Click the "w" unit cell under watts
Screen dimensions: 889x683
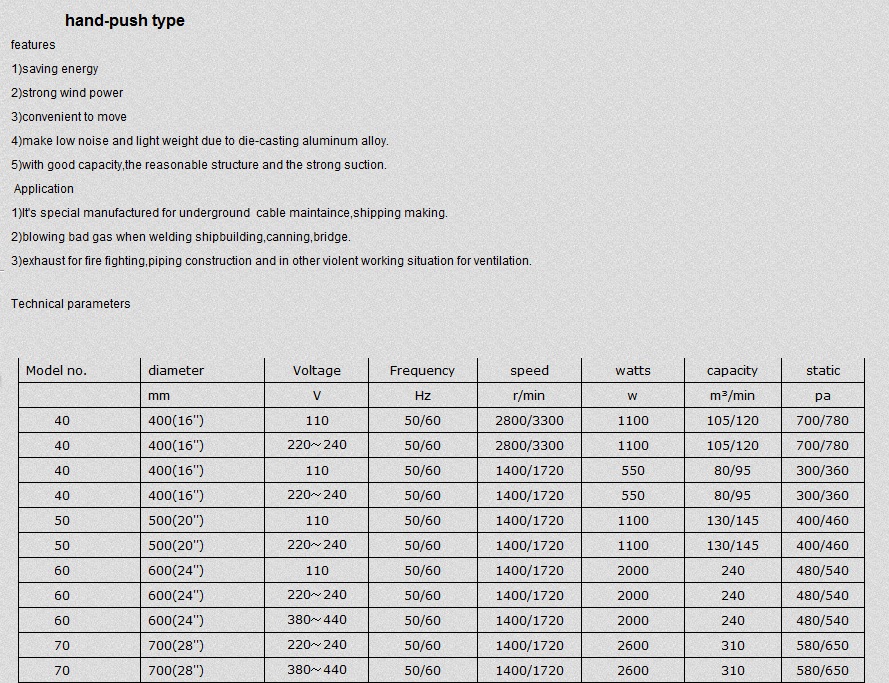pos(632,396)
